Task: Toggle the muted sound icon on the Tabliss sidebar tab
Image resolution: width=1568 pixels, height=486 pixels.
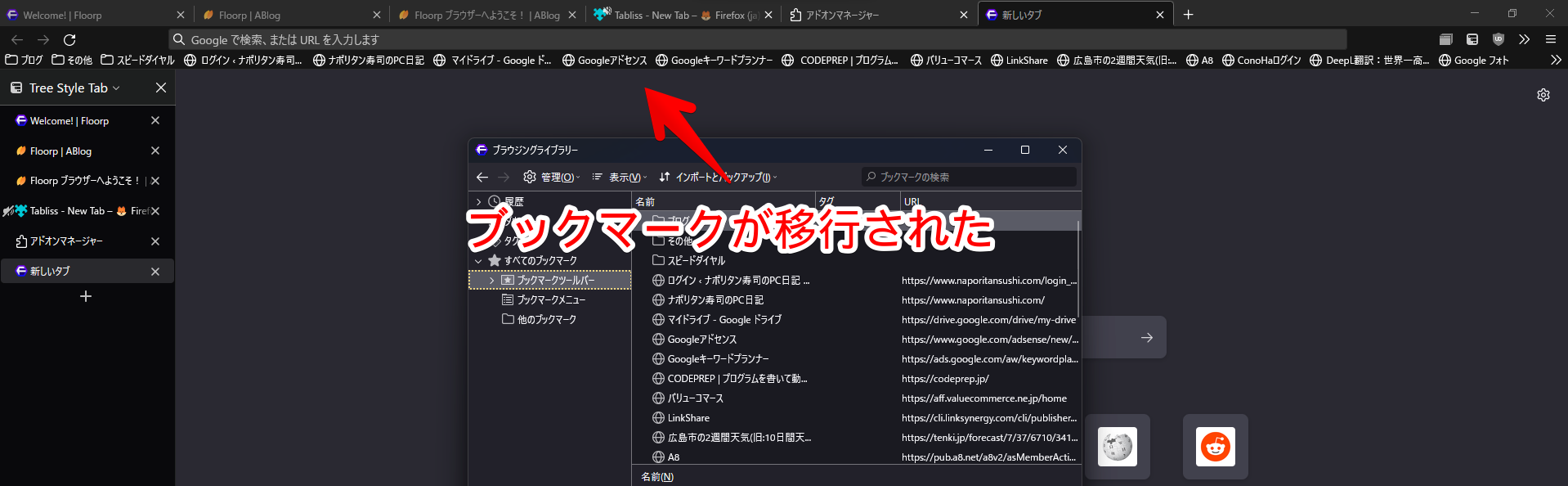Action: [8, 211]
